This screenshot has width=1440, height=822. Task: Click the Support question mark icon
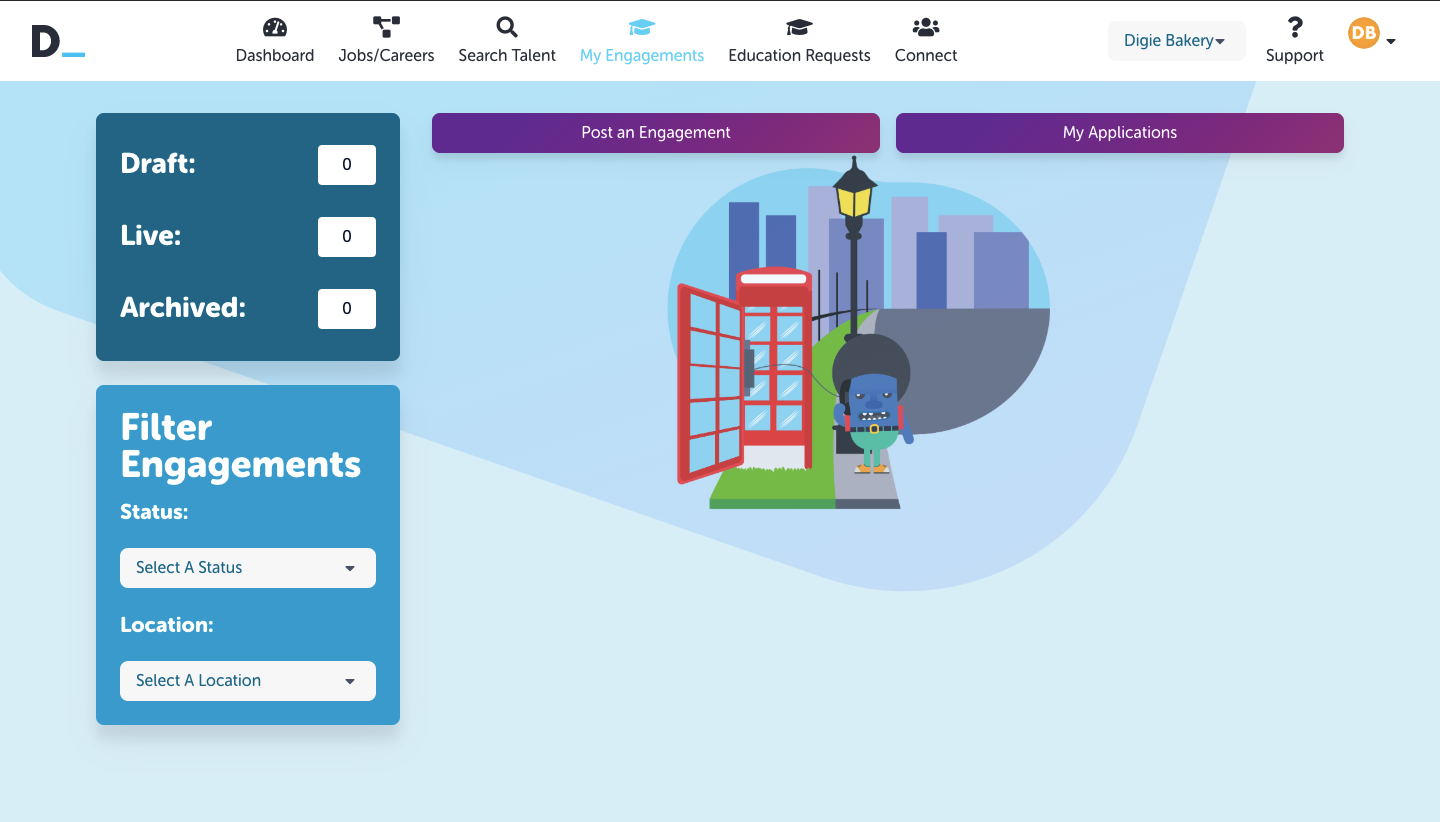(1295, 27)
